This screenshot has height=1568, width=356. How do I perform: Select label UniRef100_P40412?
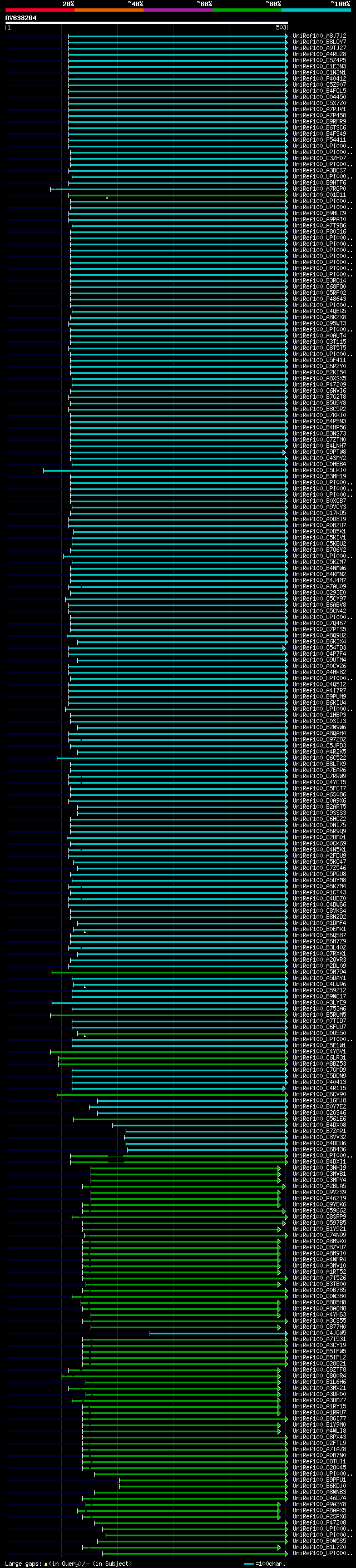click(319, 78)
